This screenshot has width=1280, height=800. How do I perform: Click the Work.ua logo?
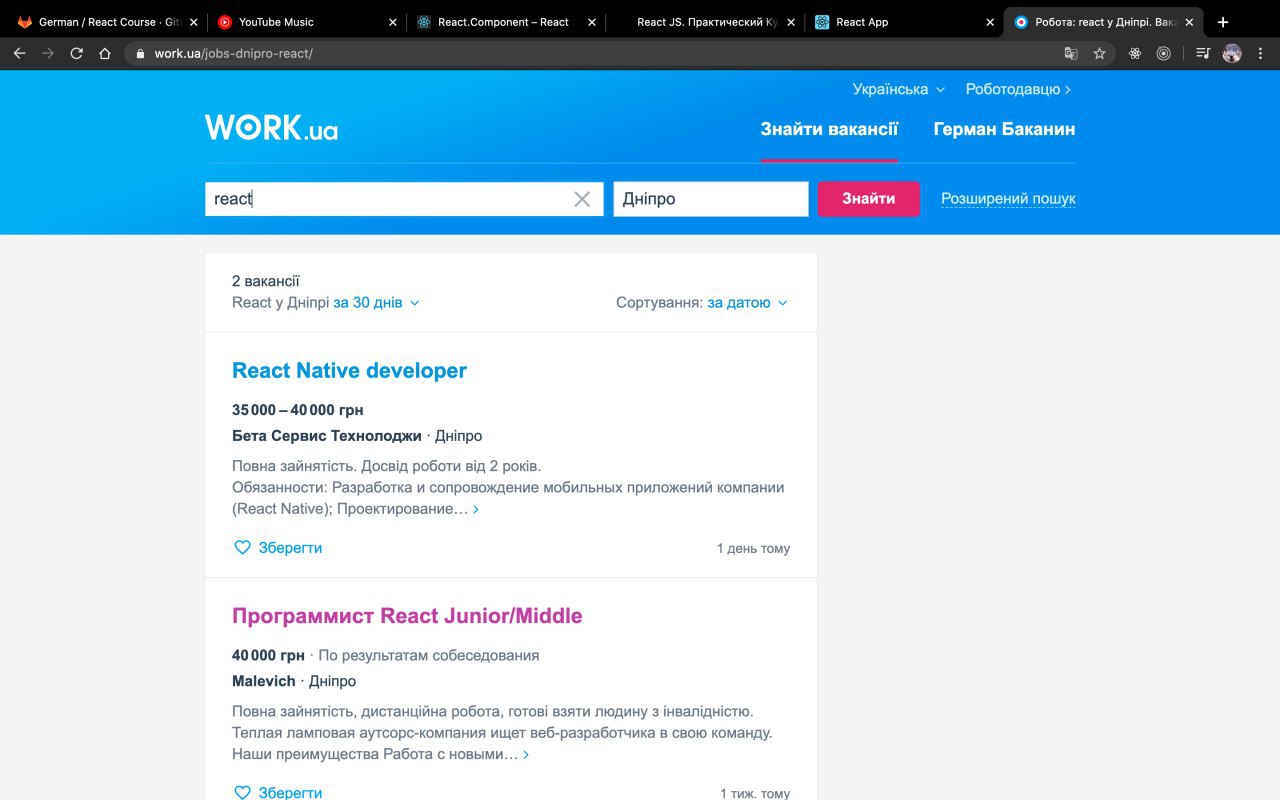271,127
